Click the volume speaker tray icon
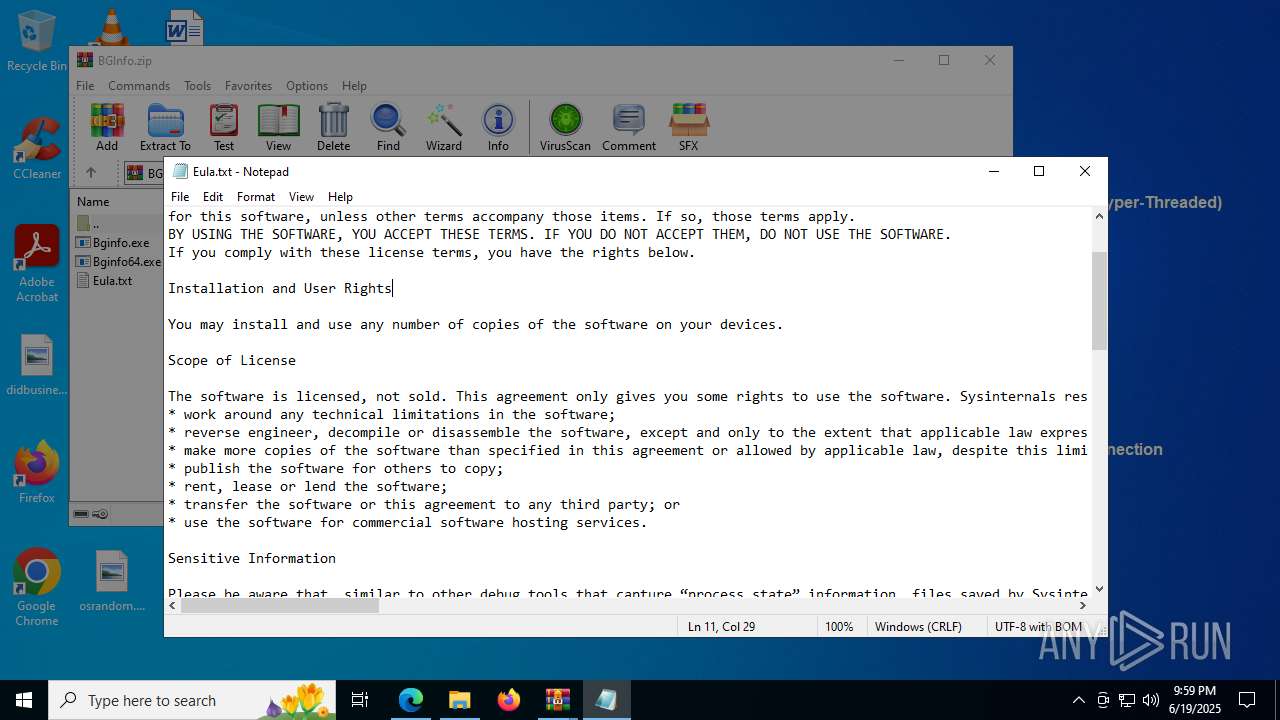The height and width of the screenshot is (720, 1280). [x=1151, y=700]
